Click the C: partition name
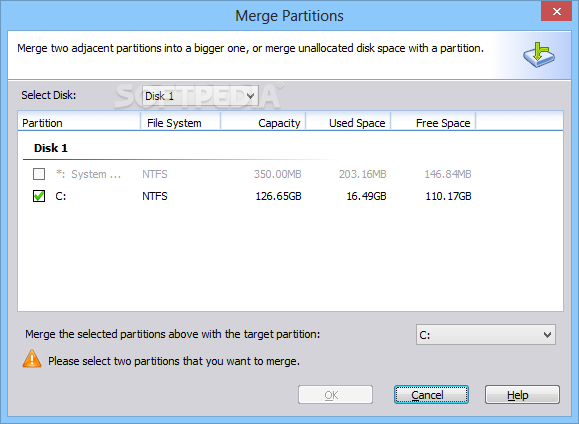Image resolution: width=579 pixels, height=424 pixels. point(61,196)
